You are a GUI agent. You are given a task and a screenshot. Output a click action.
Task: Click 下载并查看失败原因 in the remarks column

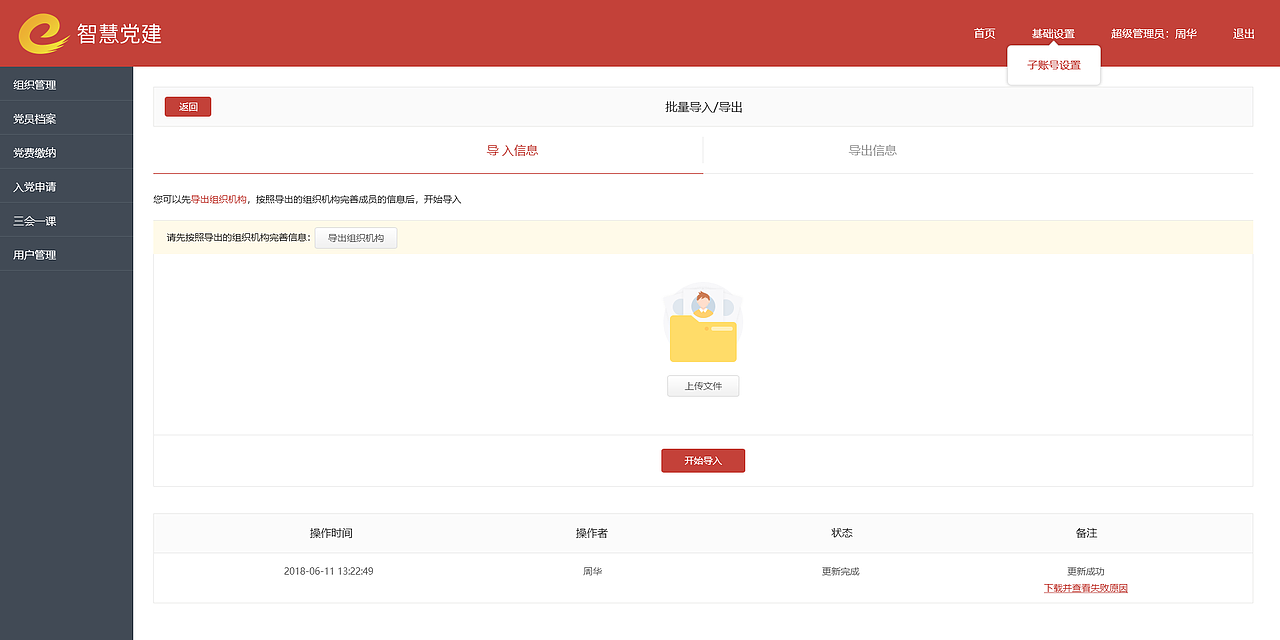tap(1085, 588)
